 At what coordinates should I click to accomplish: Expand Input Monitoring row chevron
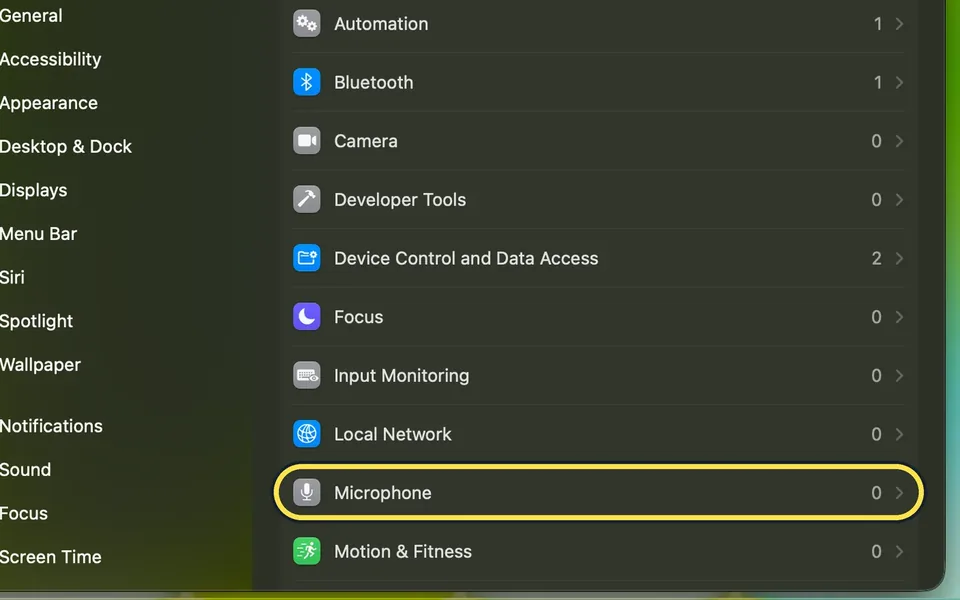pyautogui.click(x=899, y=375)
